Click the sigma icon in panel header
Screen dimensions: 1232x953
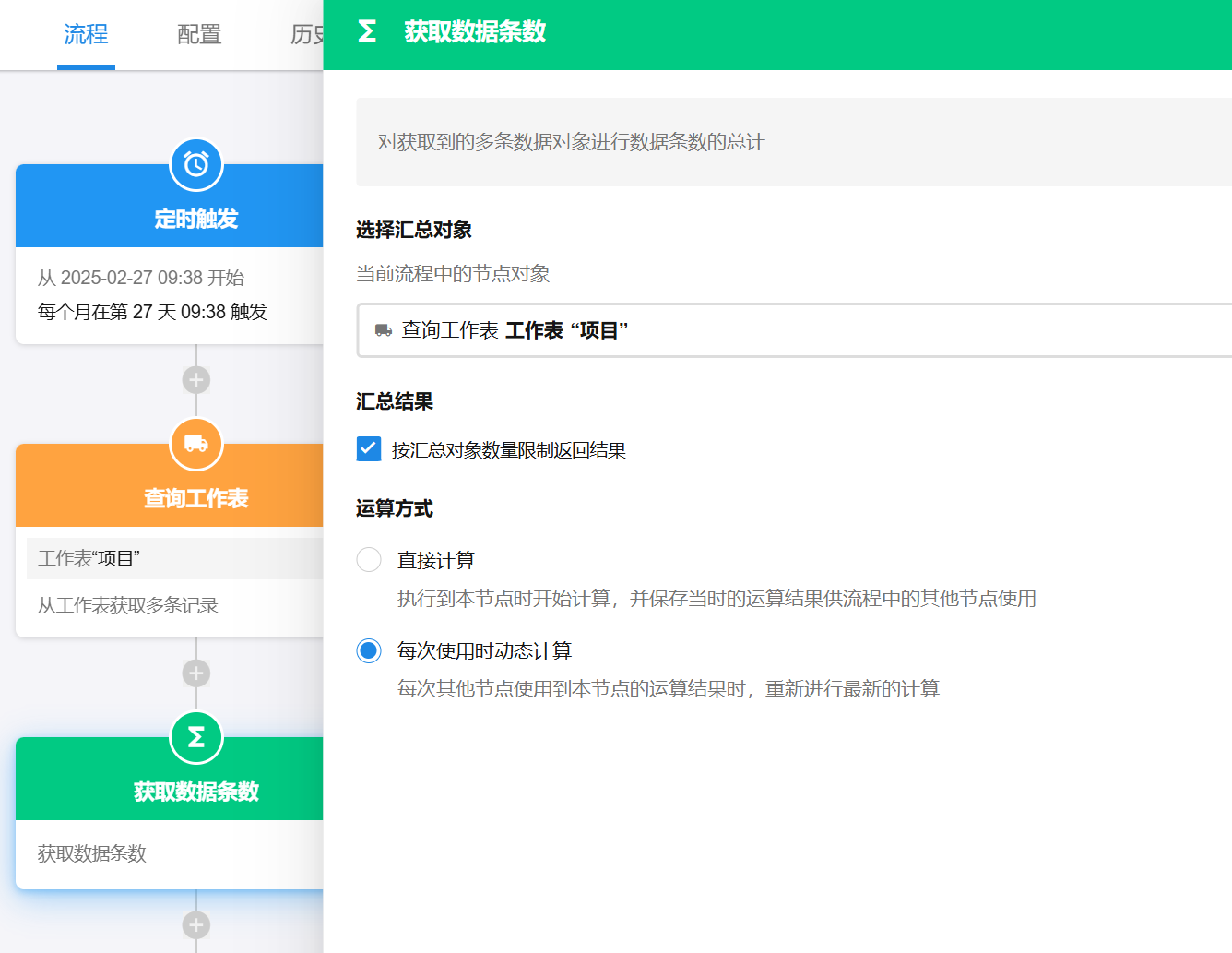[367, 32]
